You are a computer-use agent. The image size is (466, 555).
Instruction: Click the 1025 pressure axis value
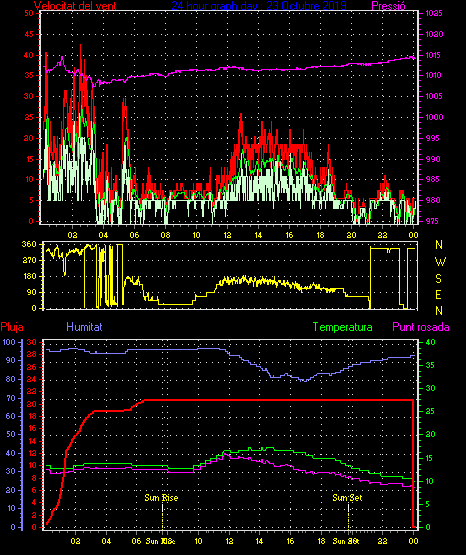[x=434, y=13]
